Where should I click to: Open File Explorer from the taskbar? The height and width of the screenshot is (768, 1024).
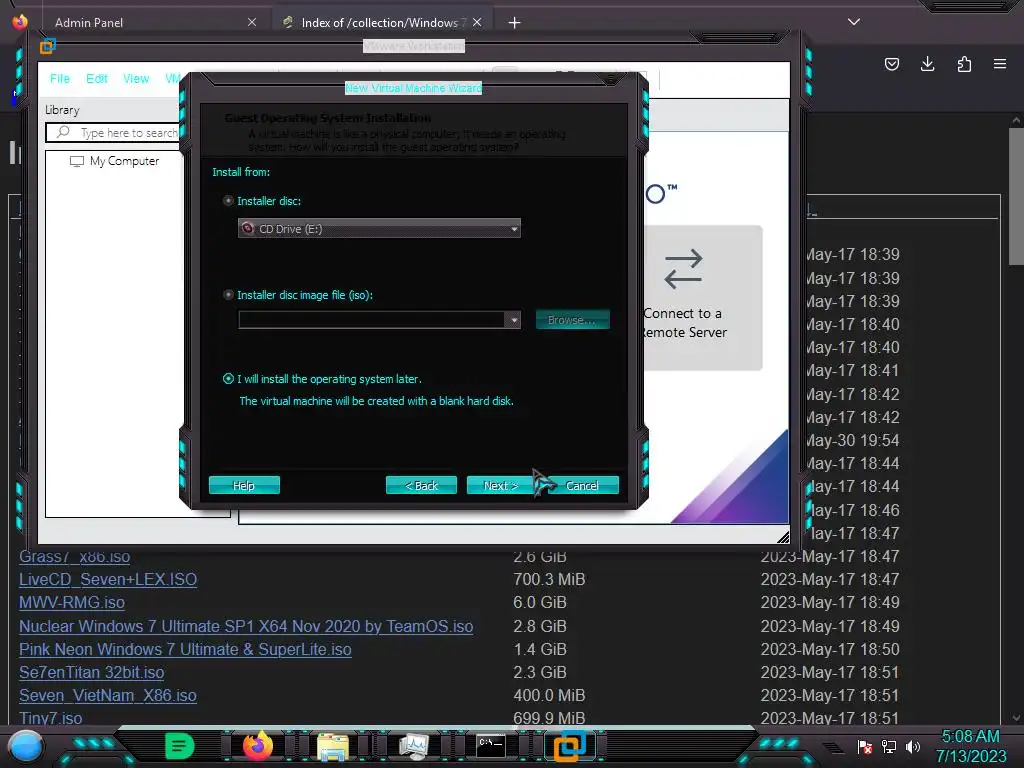click(x=333, y=746)
